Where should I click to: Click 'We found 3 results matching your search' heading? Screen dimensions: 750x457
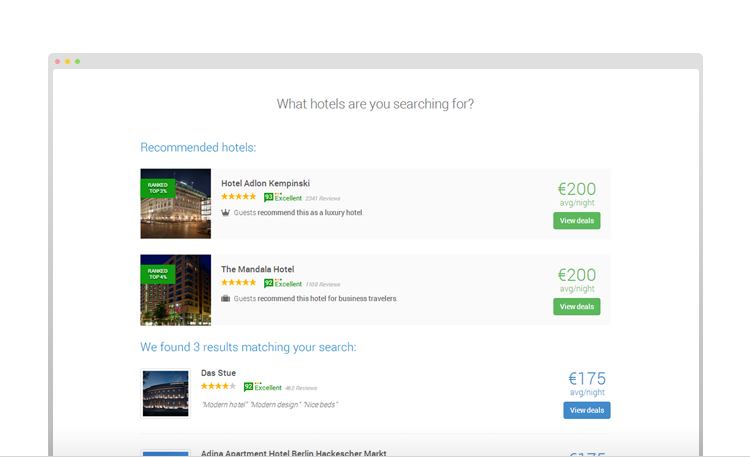248,347
